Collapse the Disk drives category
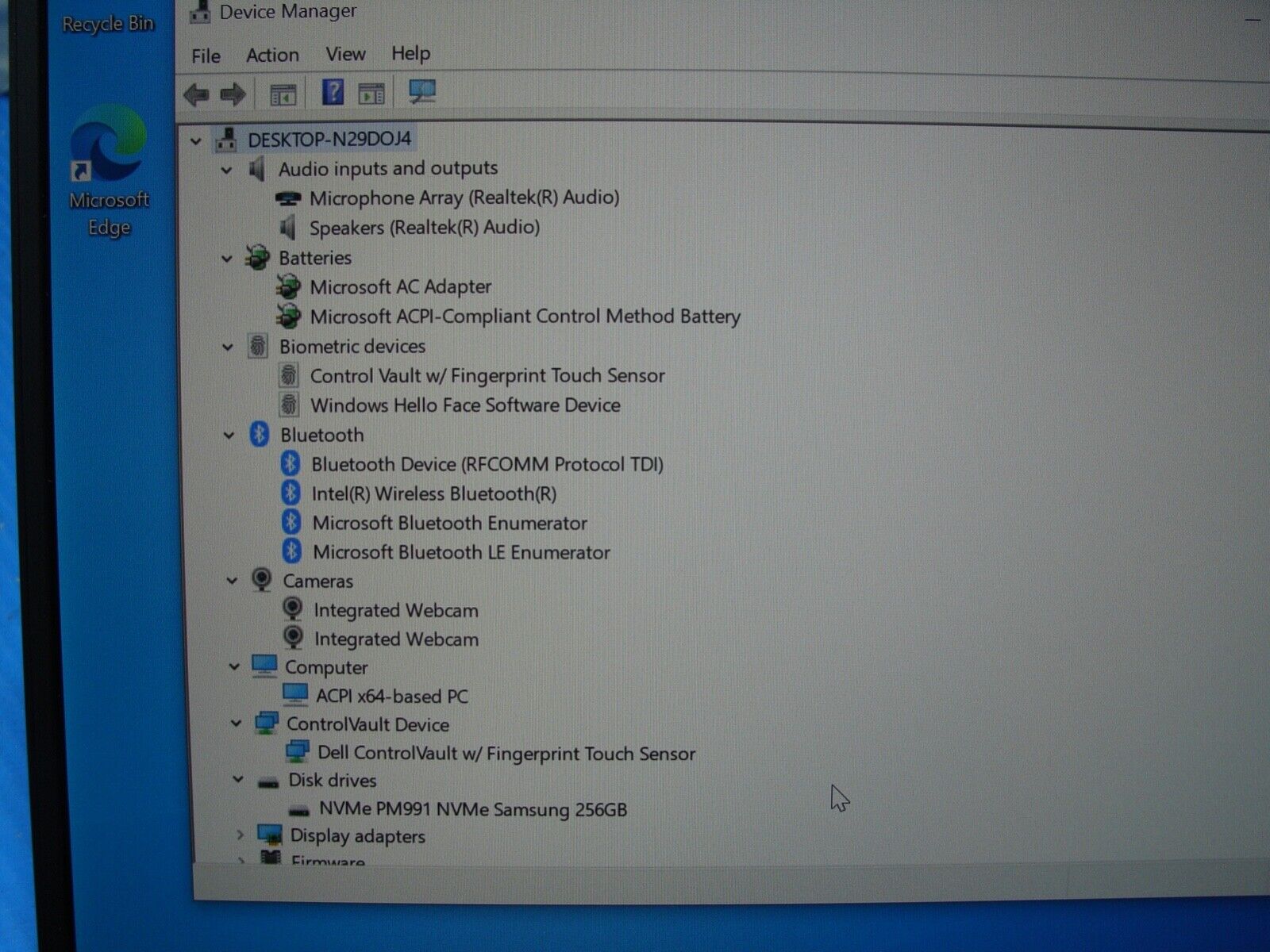Image resolution: width=1270 pixels, height=952 pixels. pos(237,779)
